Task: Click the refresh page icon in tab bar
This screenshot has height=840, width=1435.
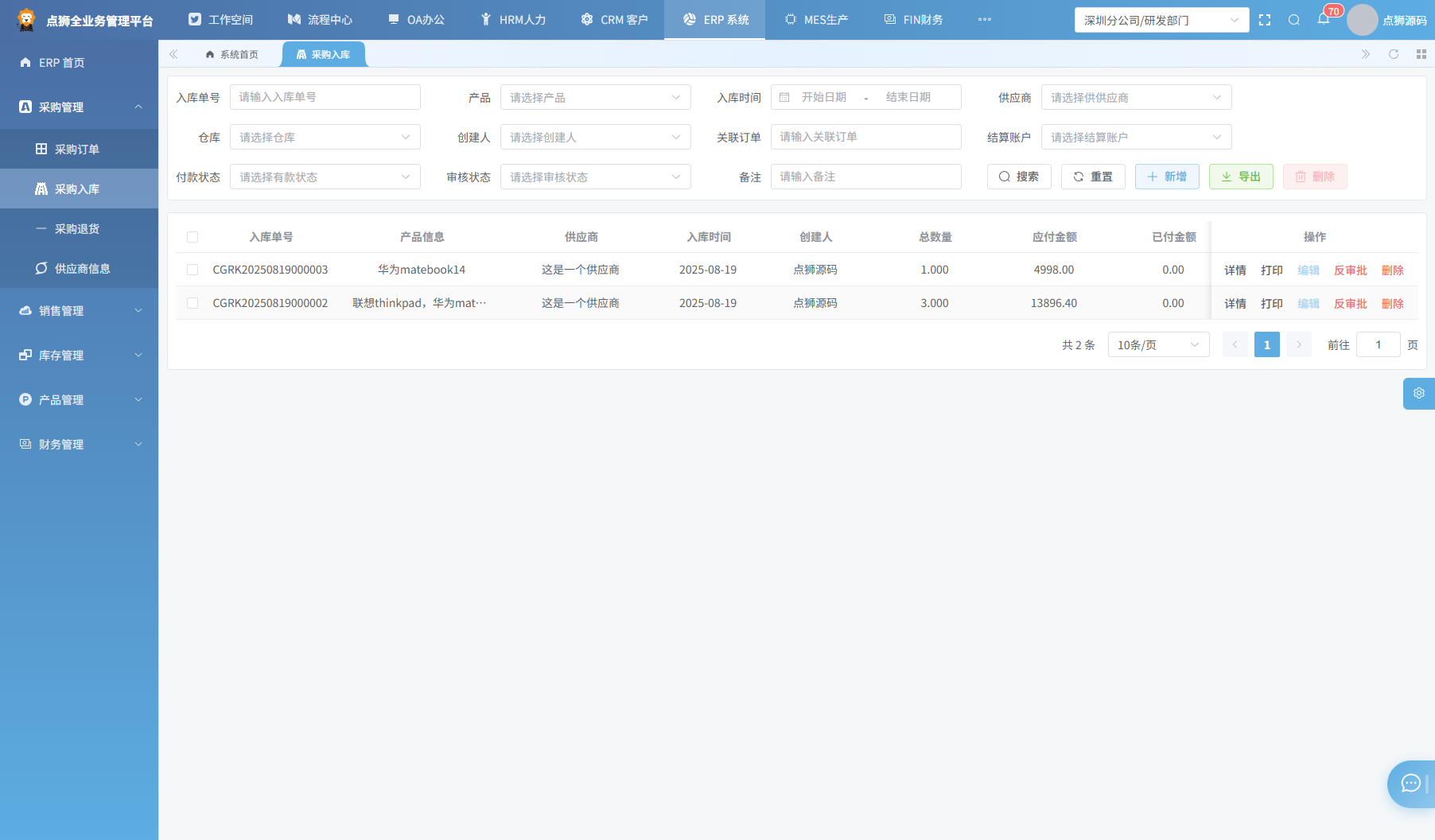Action: [1394, 54]
